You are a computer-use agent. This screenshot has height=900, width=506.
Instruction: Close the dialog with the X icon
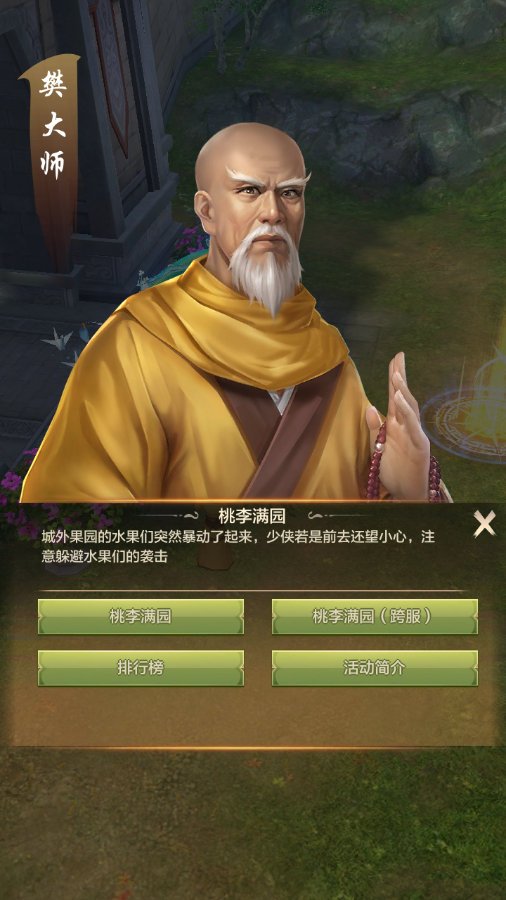pos(484,524)
